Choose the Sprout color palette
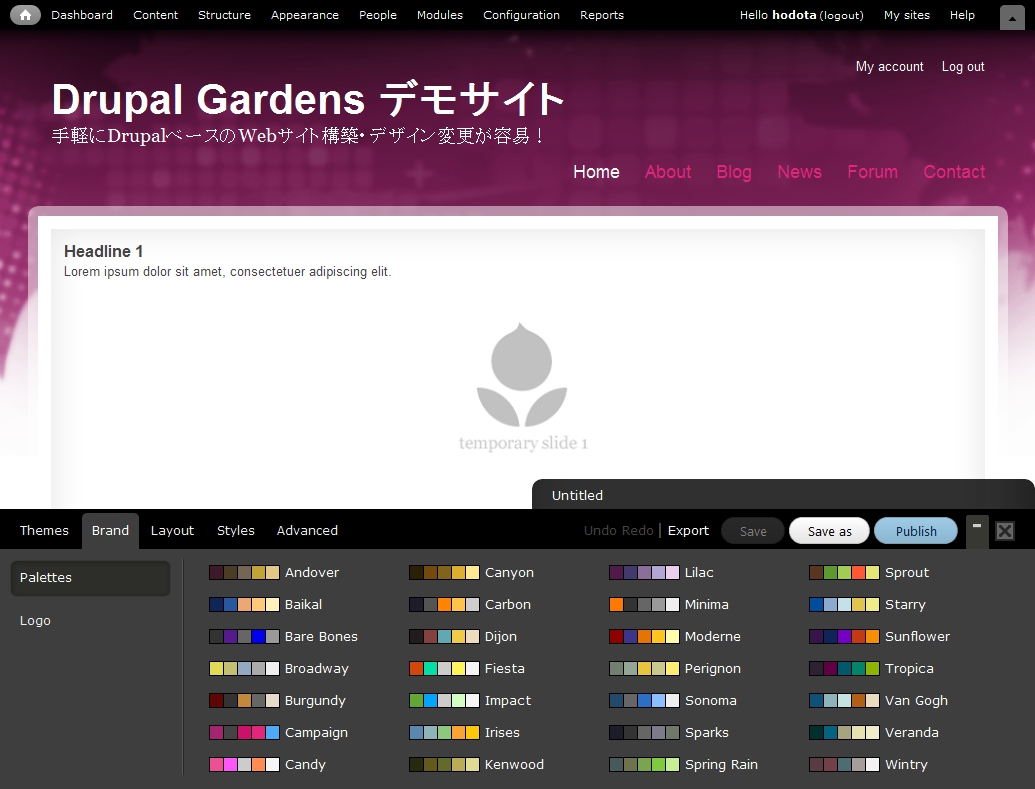Screen dimensions: 1035x789 pos(869,572)
